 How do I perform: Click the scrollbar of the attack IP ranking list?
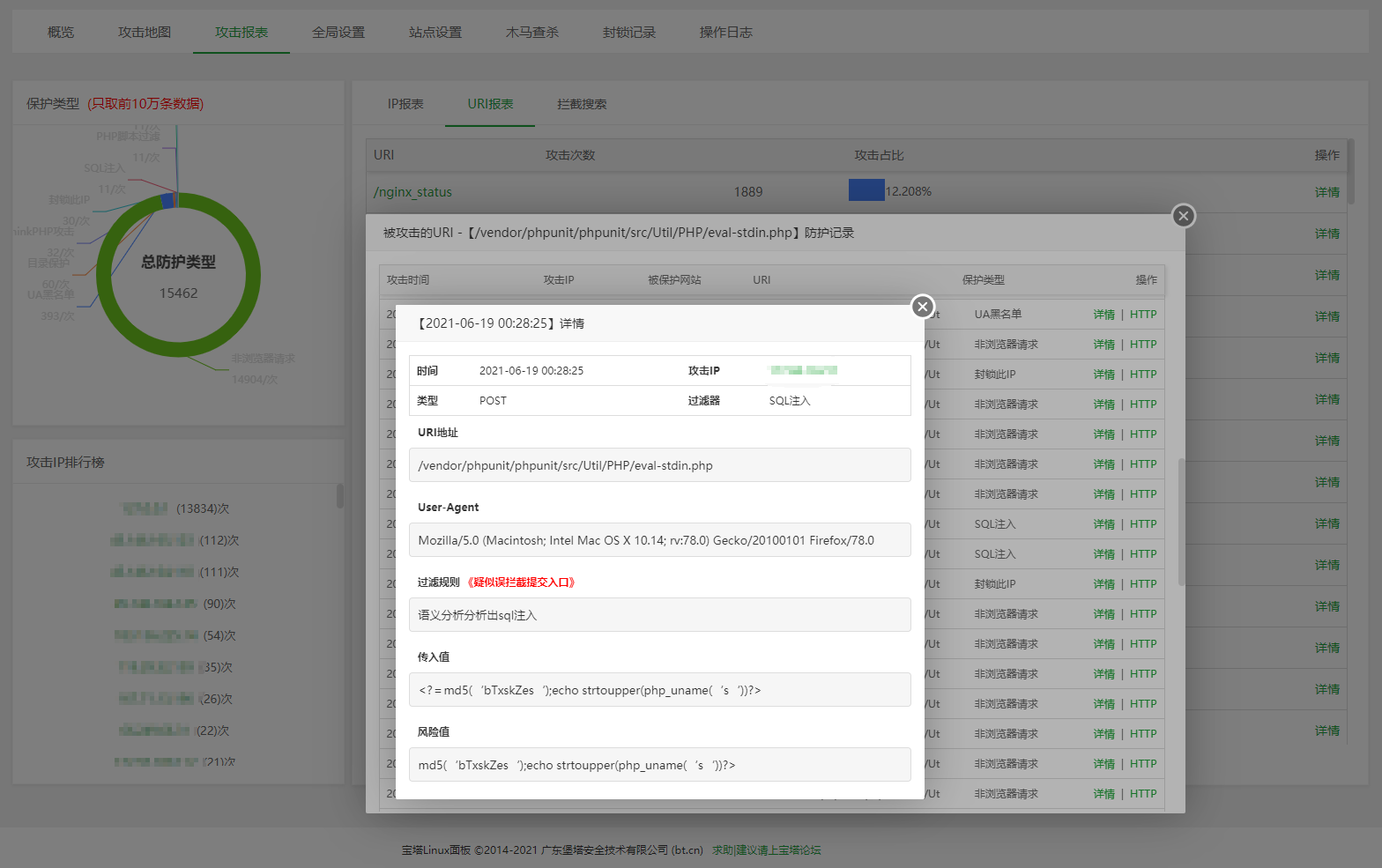pyautogui.click(x=340, y=496)
